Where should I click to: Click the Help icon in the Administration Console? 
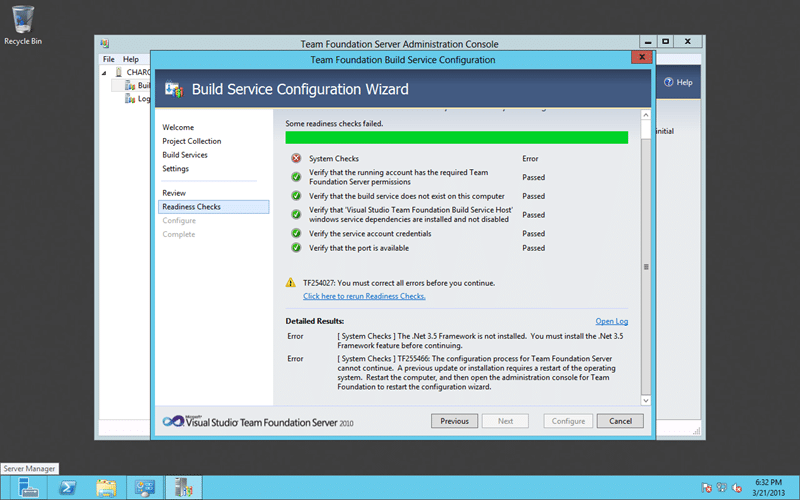pyautogui.click(x=668, y=82)
